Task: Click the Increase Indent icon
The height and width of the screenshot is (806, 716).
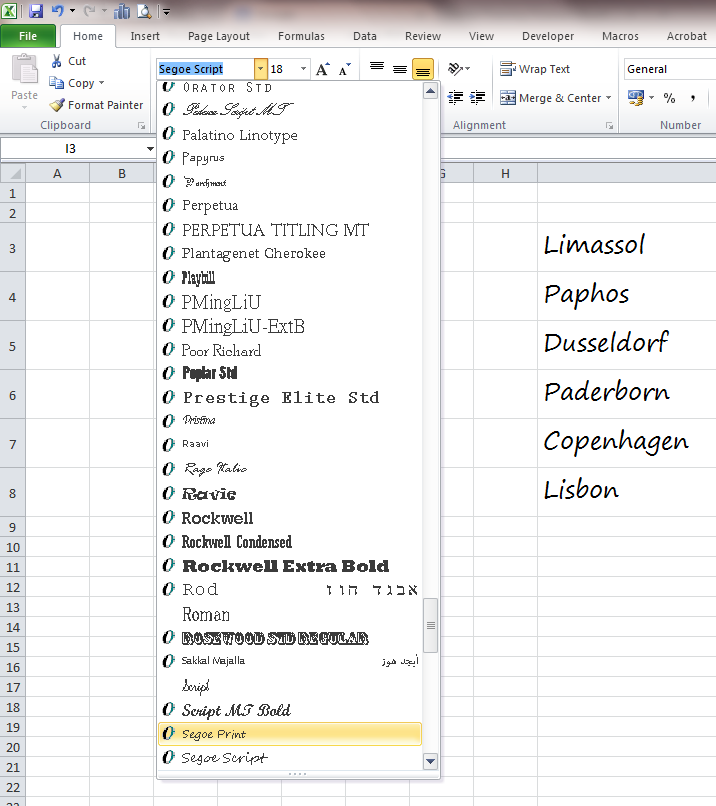Action: coord(478,97)
